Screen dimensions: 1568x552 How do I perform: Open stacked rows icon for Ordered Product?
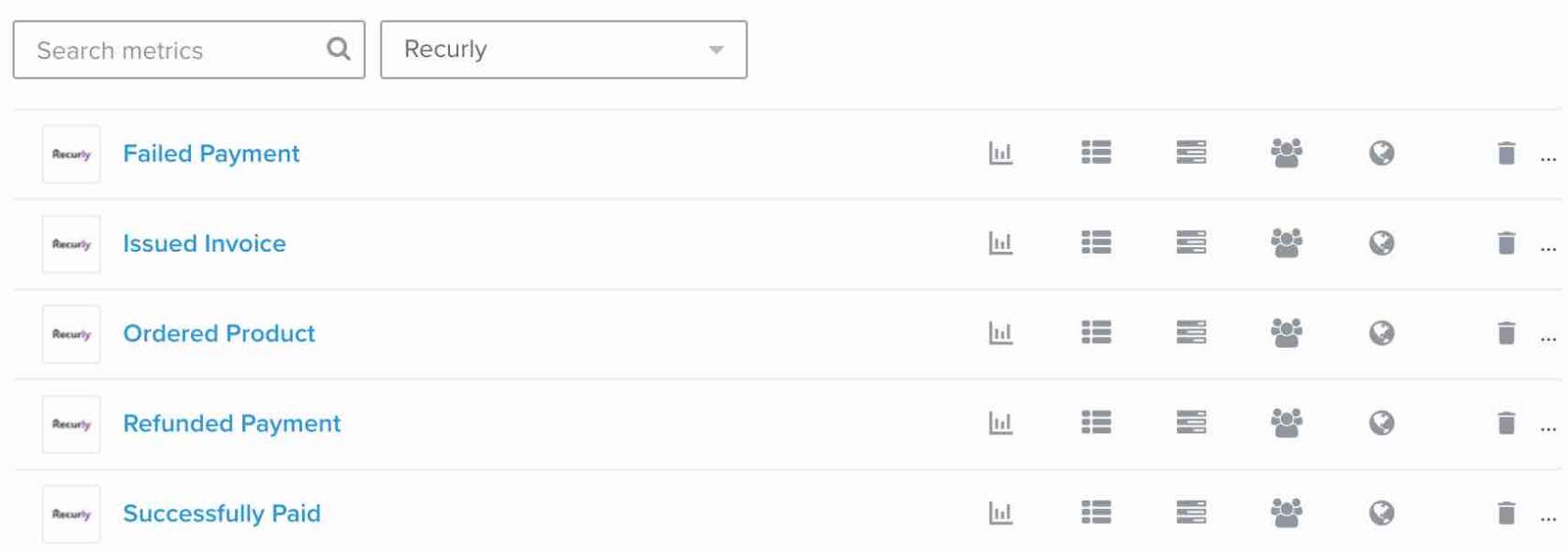click(x=1191, y=333)
